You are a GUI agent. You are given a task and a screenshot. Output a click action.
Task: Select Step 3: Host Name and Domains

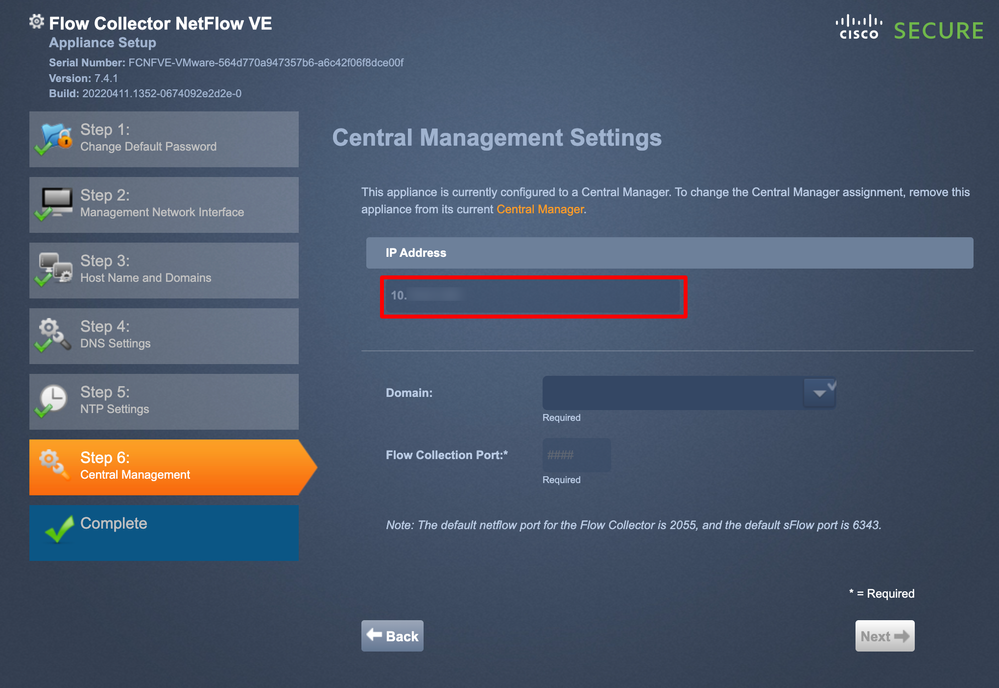(164, 271)
